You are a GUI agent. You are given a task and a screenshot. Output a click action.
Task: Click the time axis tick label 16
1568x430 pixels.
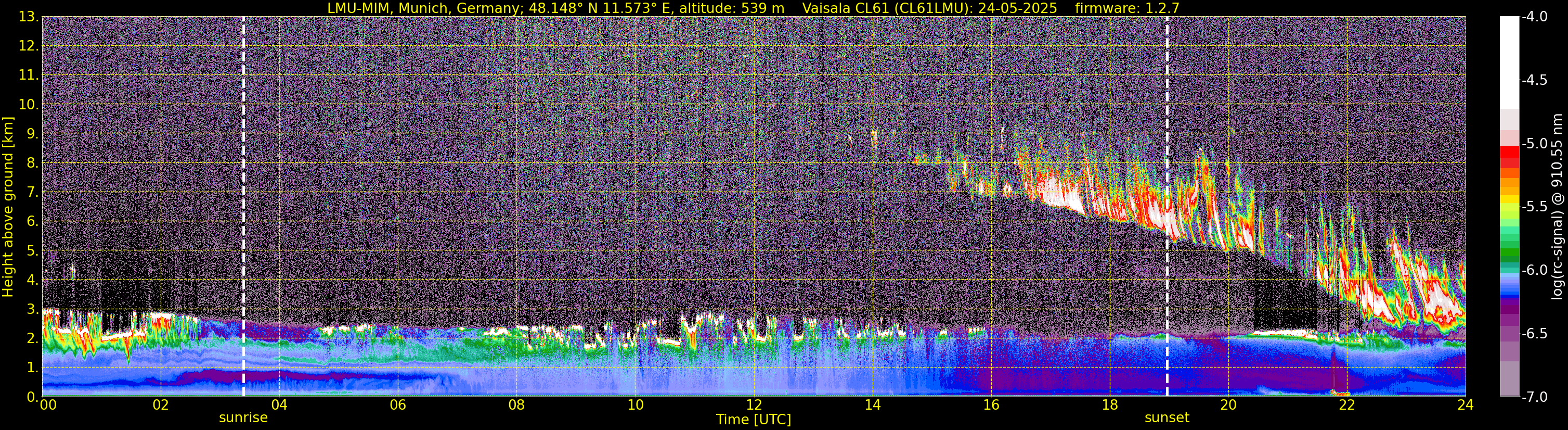pyautogui.click(x=992, y=405)
